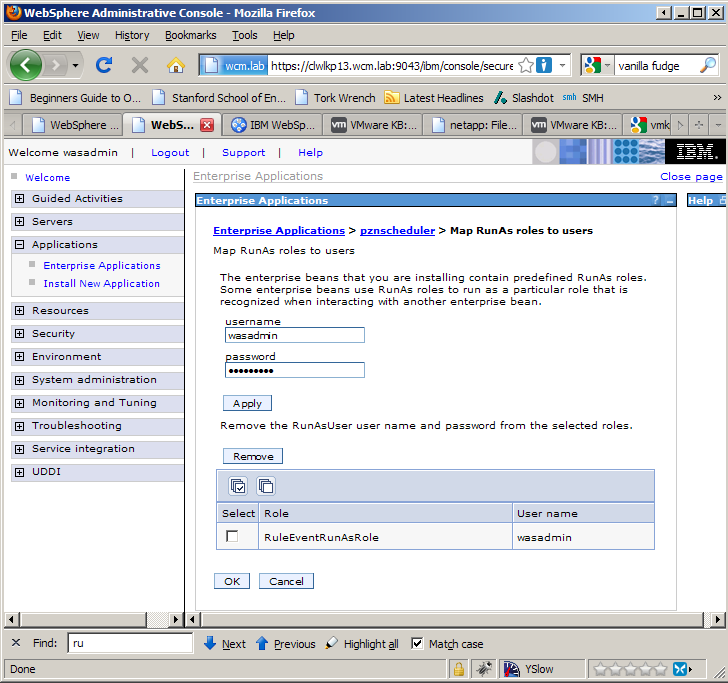Open the Edit menu
Image resolution: width=728 pixels, height=683 pixels.
(x=52, y=35)
